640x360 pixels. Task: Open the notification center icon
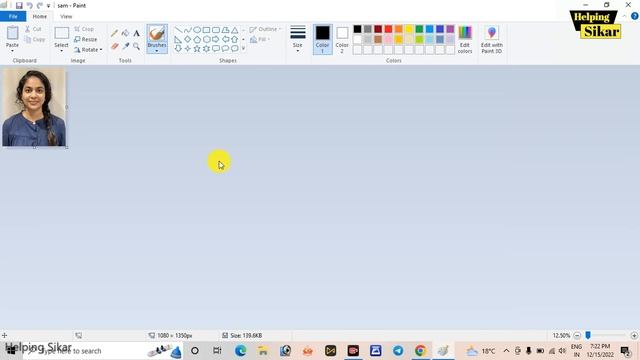pyautogui.click(x=625, y=351)
